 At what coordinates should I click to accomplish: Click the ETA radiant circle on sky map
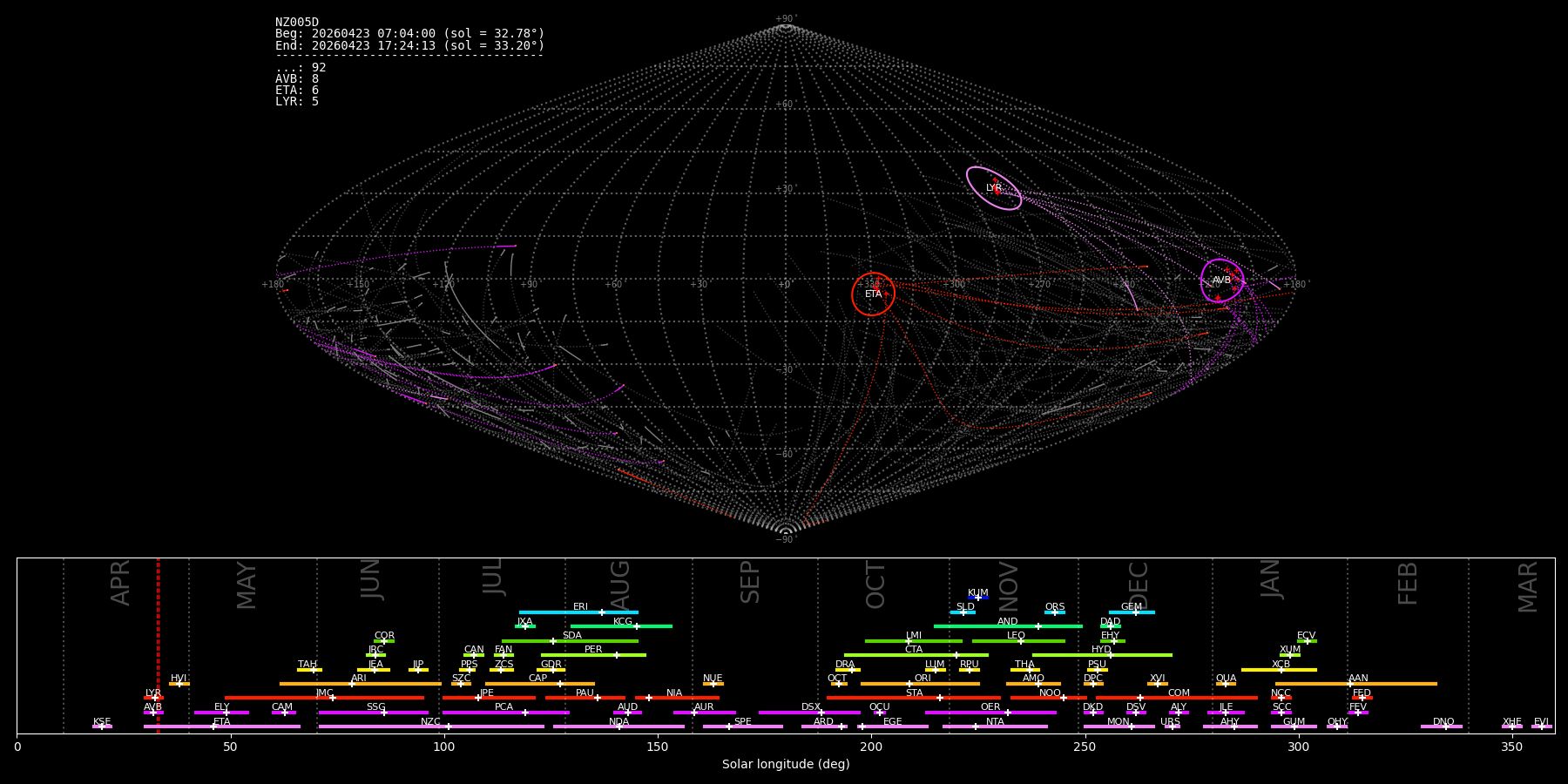[x=873, y=294]
